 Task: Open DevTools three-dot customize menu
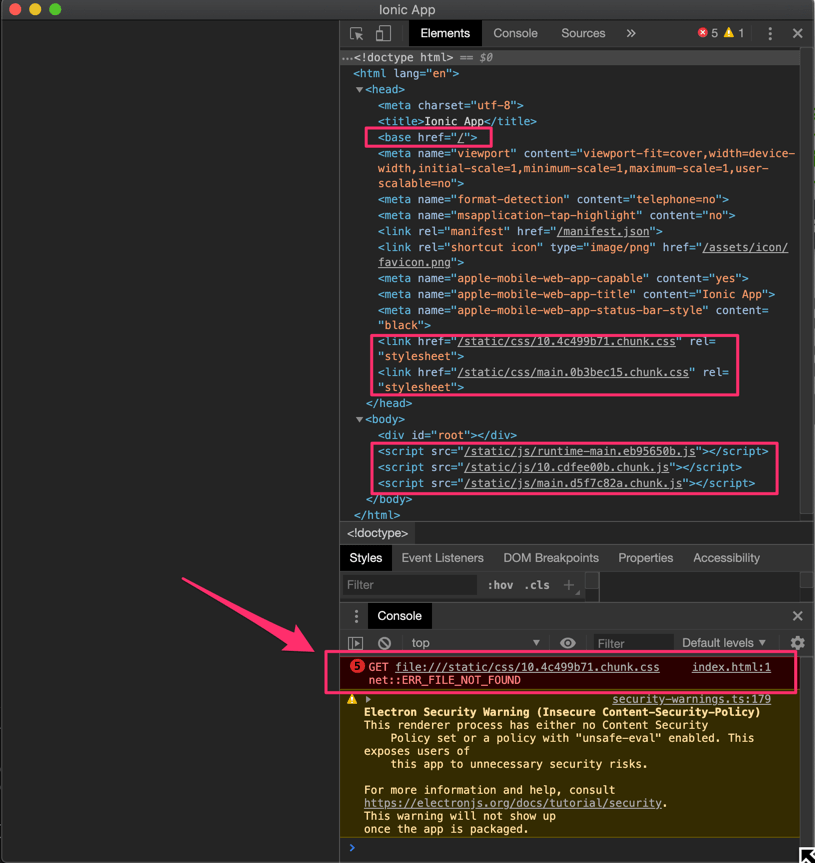(x=770, y=34)
